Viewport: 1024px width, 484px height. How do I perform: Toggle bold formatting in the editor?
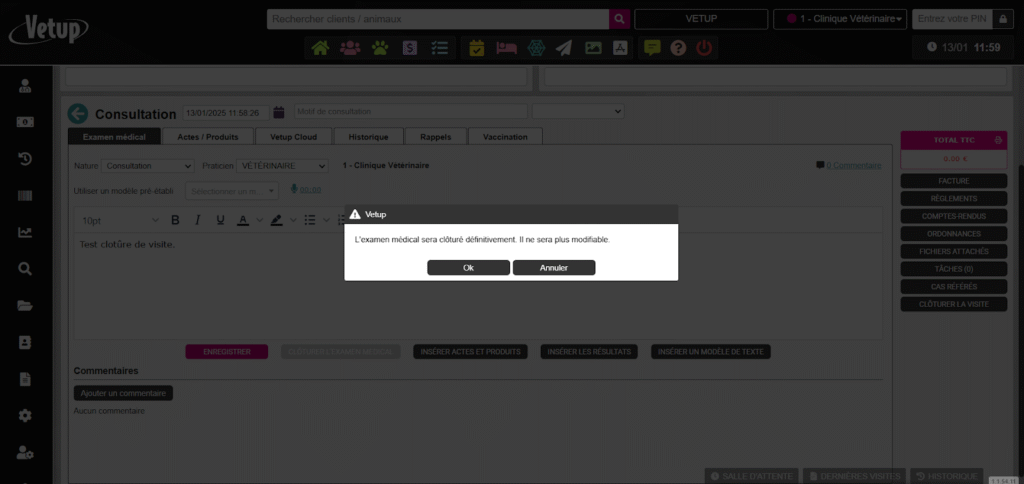[x=175, y=220]
